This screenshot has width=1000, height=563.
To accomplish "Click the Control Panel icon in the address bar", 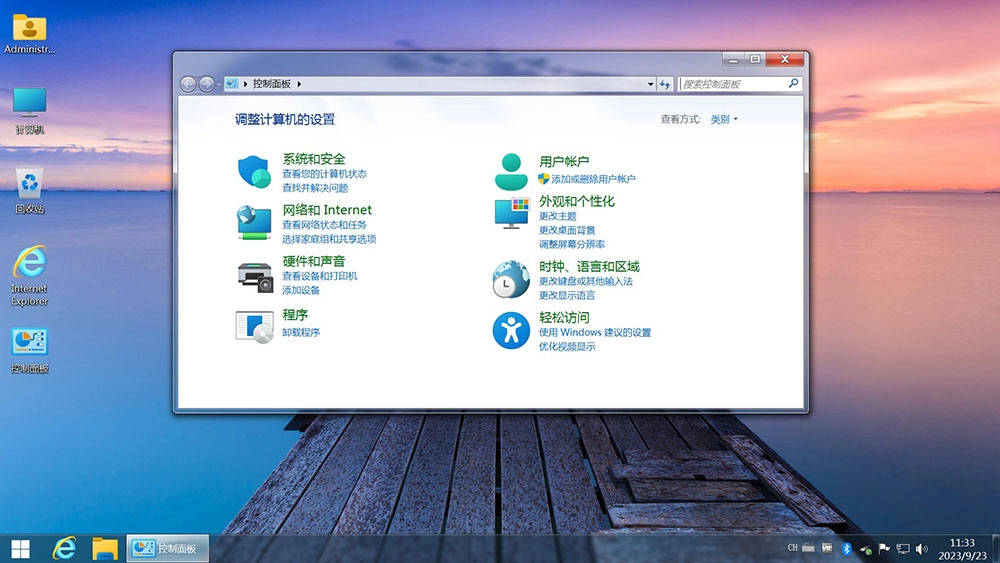I will [232, 84].
